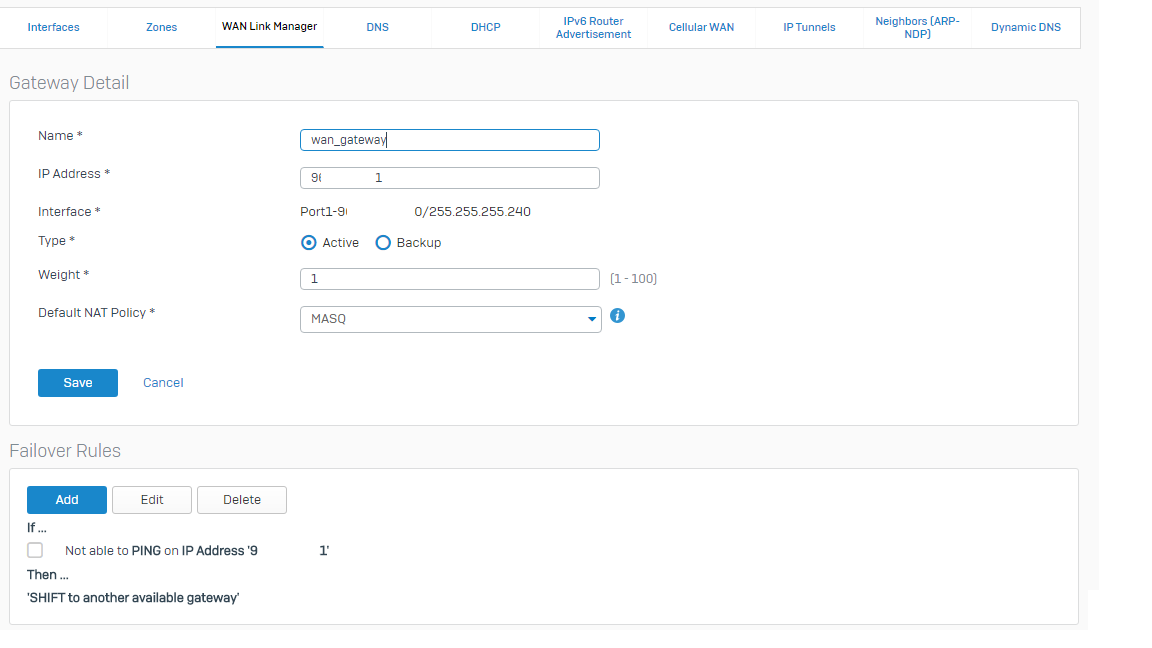Go to Neighbors (ARP-NDP) tab
Viewport: 1152px width, 648px height.
(917, 27)
